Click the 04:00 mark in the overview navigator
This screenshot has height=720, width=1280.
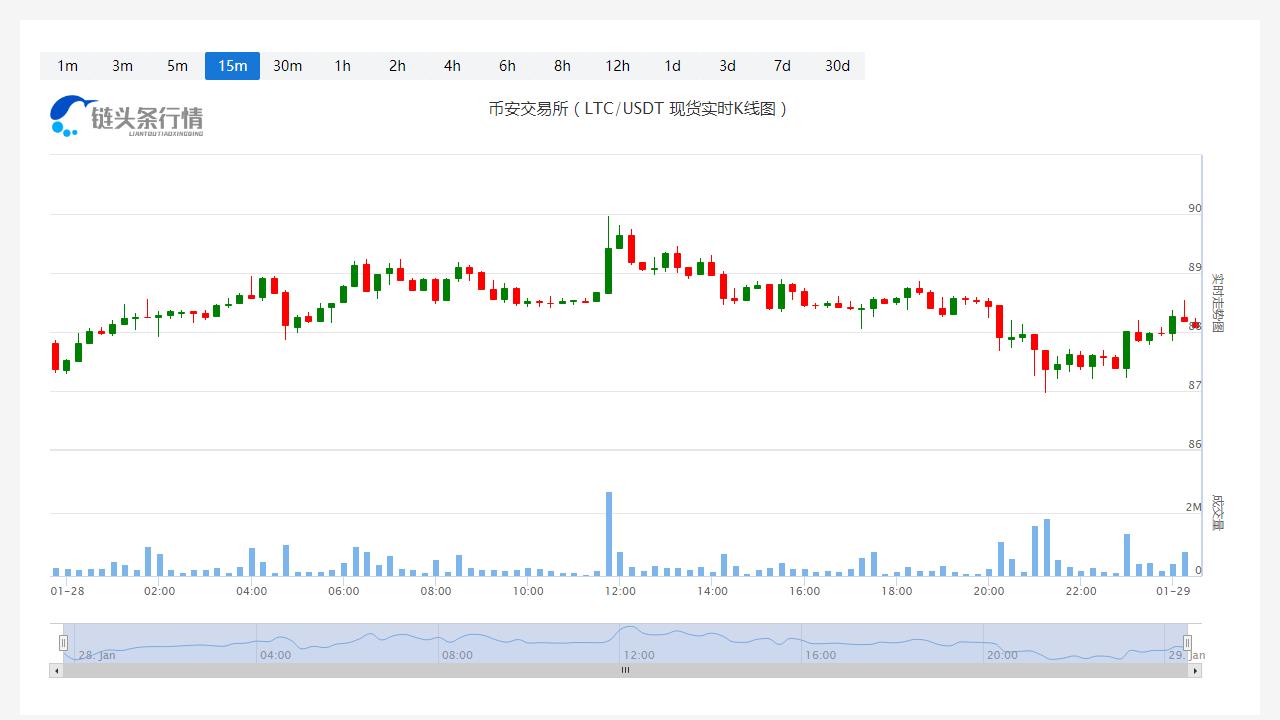(x=275, y=655)
